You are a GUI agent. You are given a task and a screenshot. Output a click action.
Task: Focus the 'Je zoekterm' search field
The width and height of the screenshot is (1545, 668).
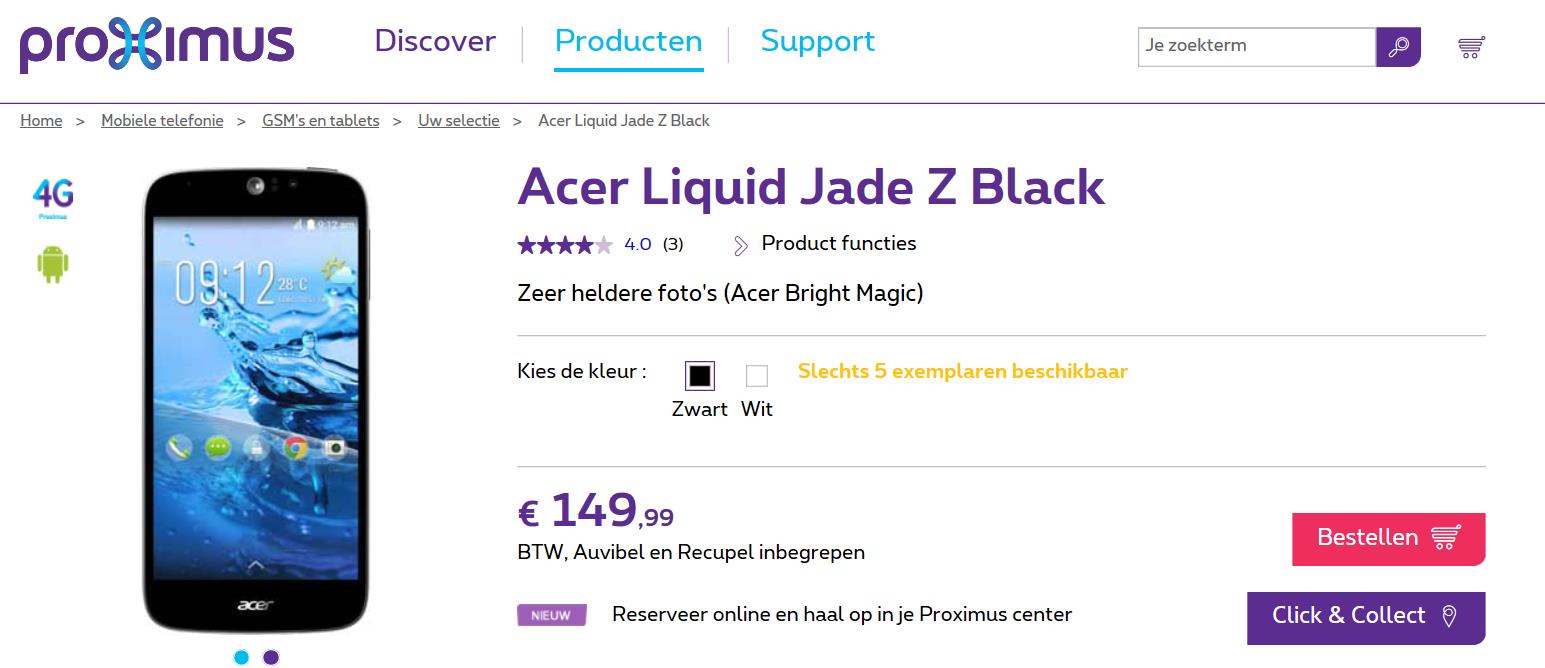point(1256,47)
